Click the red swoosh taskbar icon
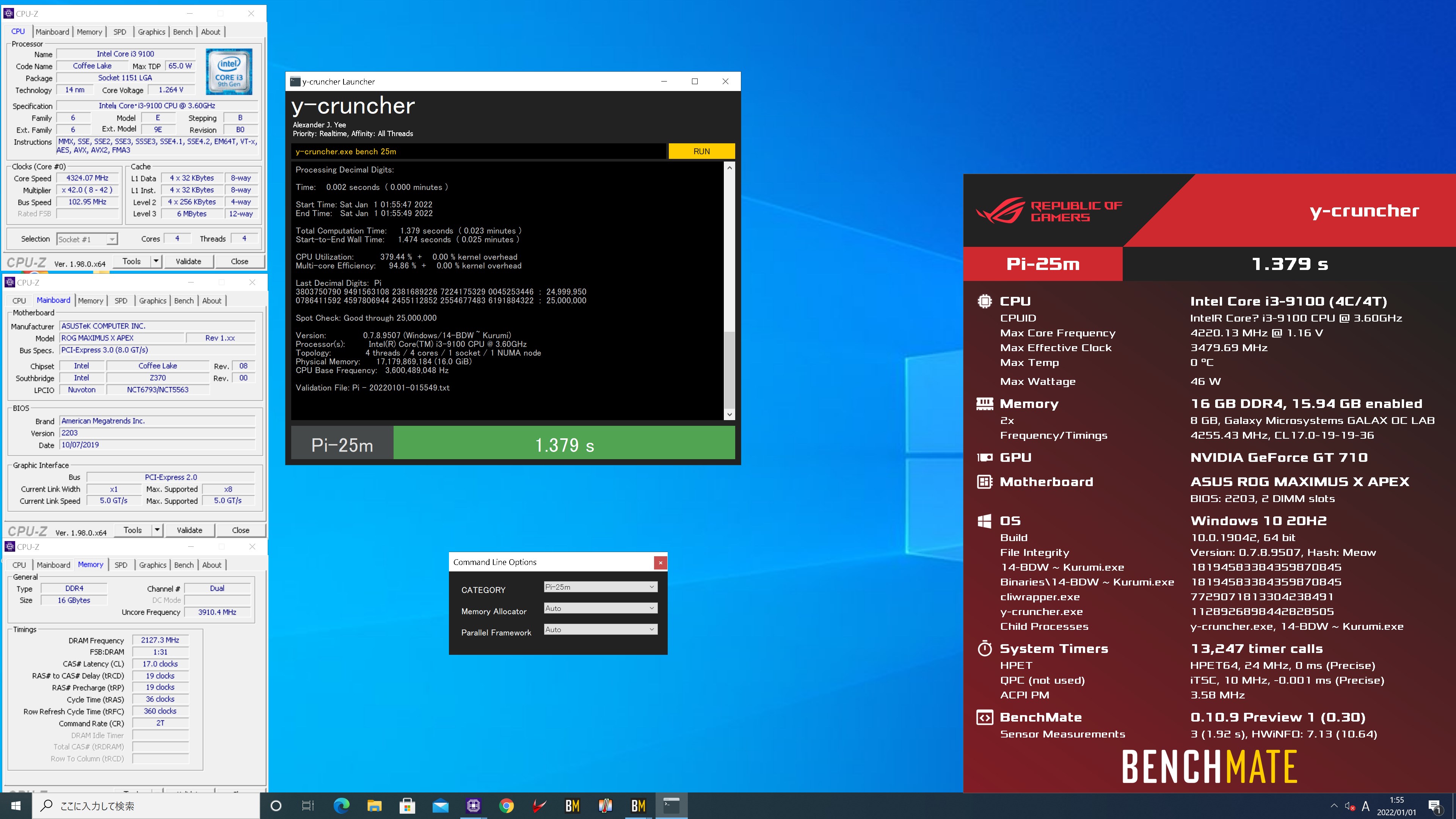1456x819 pixels. (x=539, y=805)
